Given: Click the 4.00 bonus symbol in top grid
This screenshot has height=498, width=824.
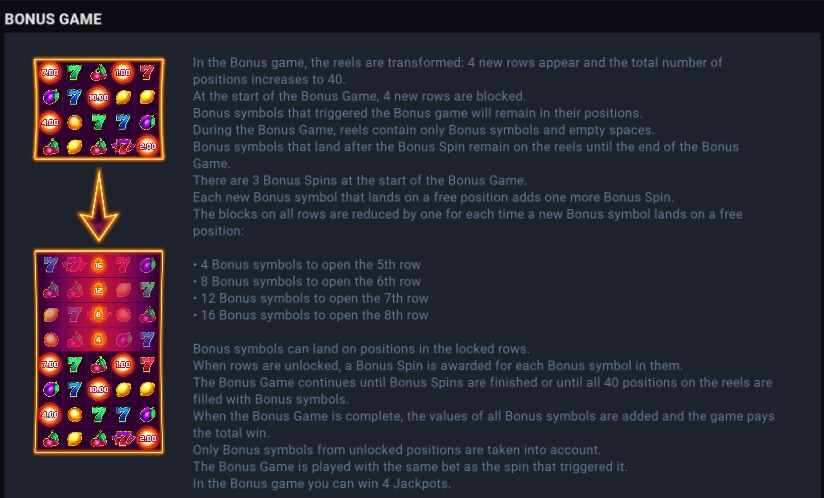Looking at the screenshot, I should click(50, 122).
